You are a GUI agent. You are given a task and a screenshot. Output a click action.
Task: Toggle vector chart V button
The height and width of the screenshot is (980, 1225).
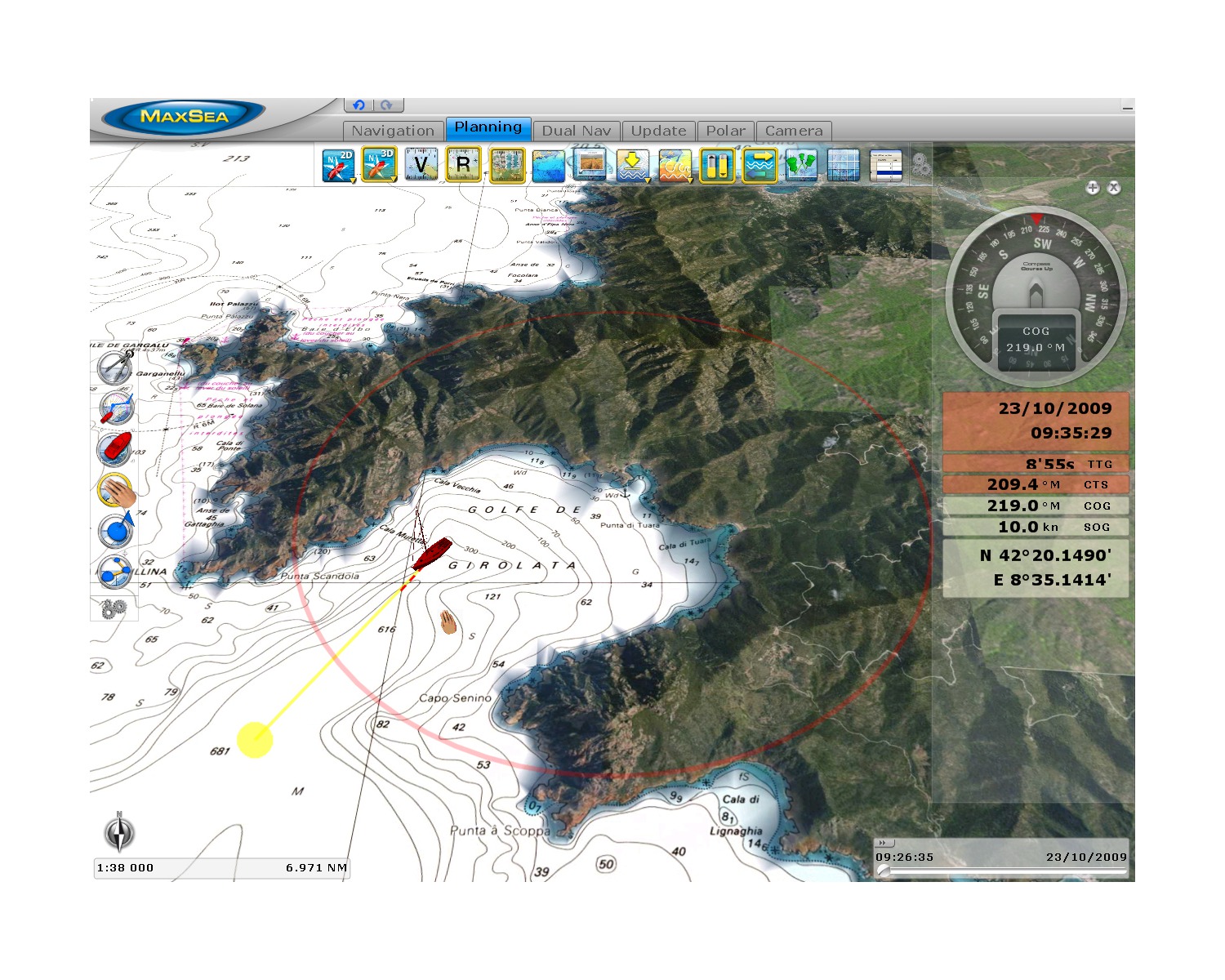tap(421, 165)
